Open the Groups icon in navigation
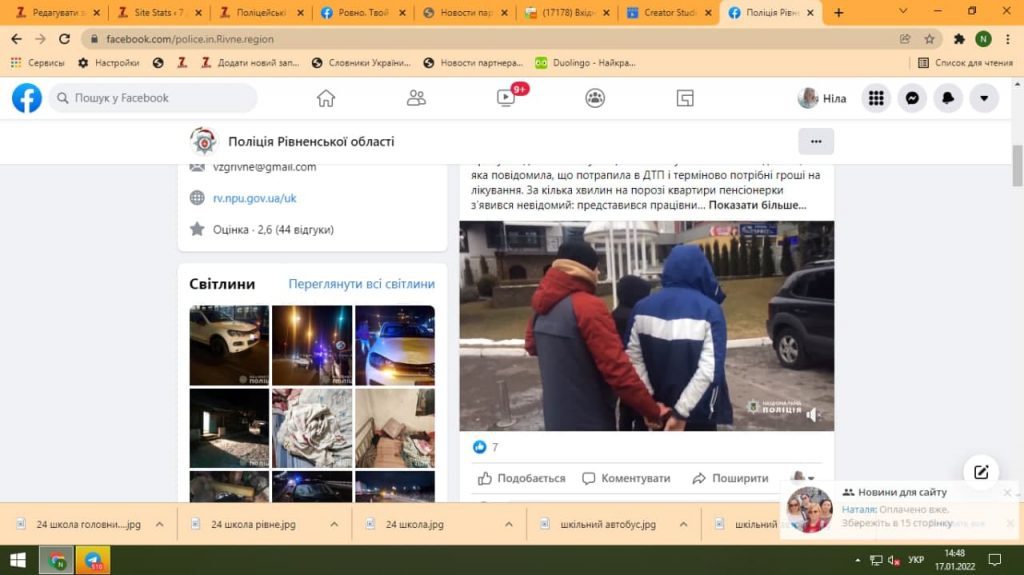This screenshot has height=575, width=1024. point(595,98)
